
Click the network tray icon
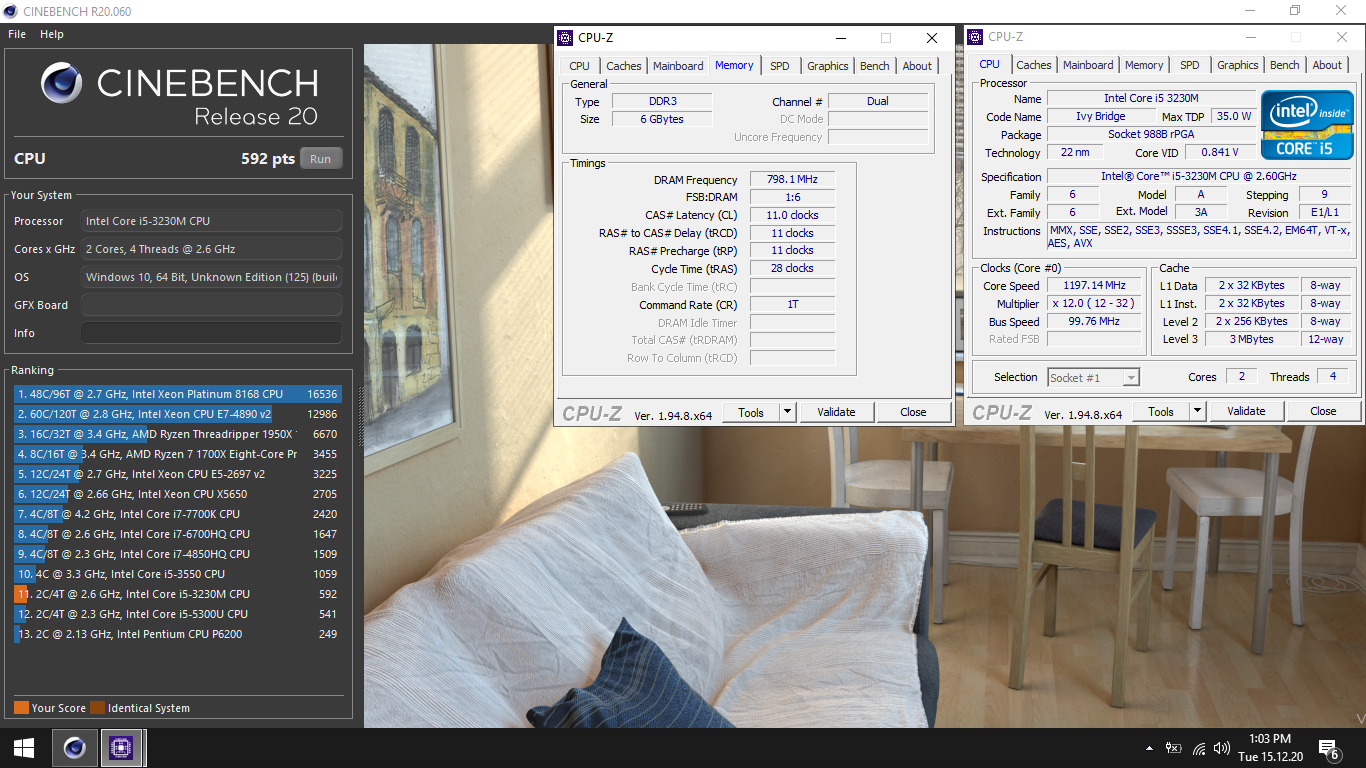point(1198,748)
